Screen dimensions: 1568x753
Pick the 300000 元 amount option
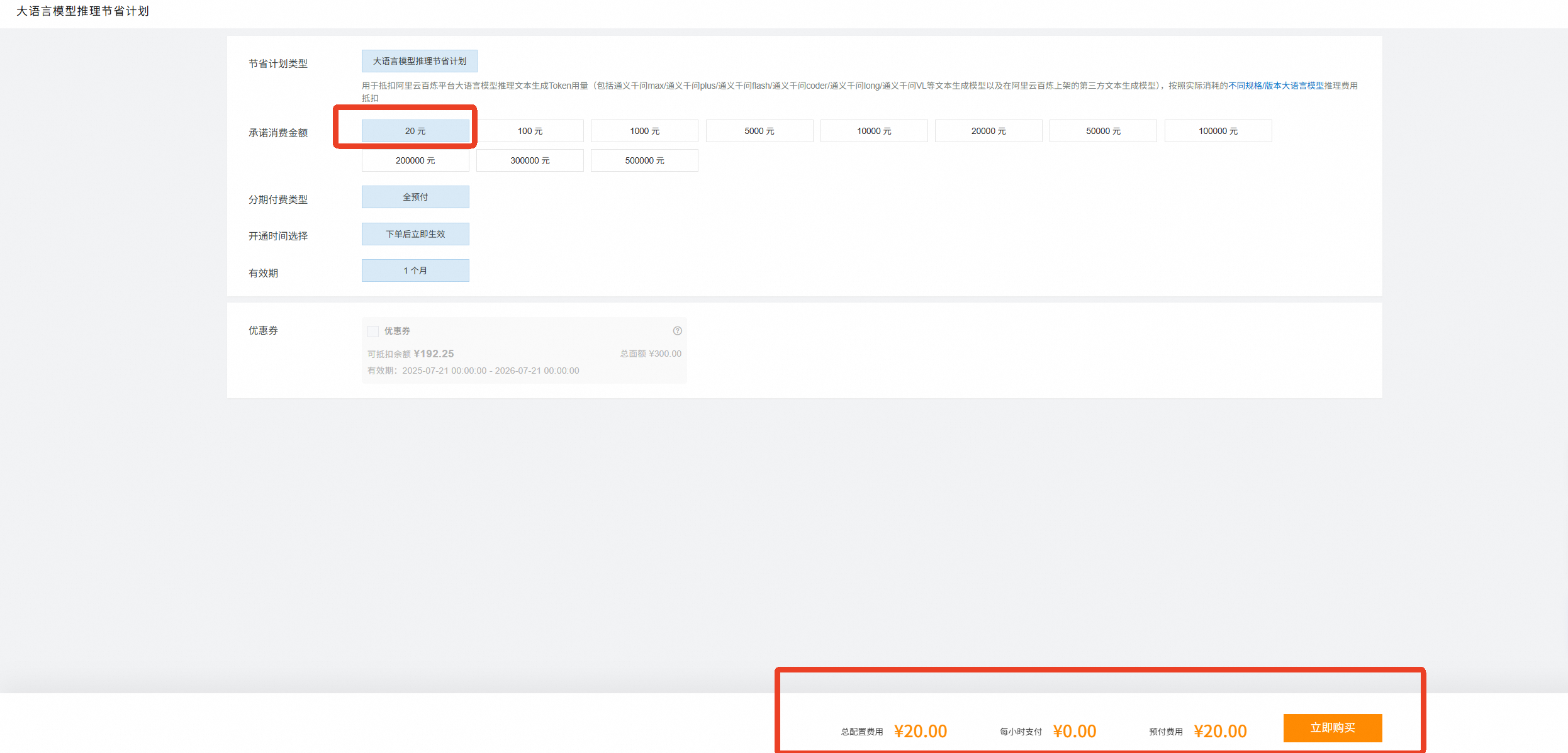click(x=530, y=160)
